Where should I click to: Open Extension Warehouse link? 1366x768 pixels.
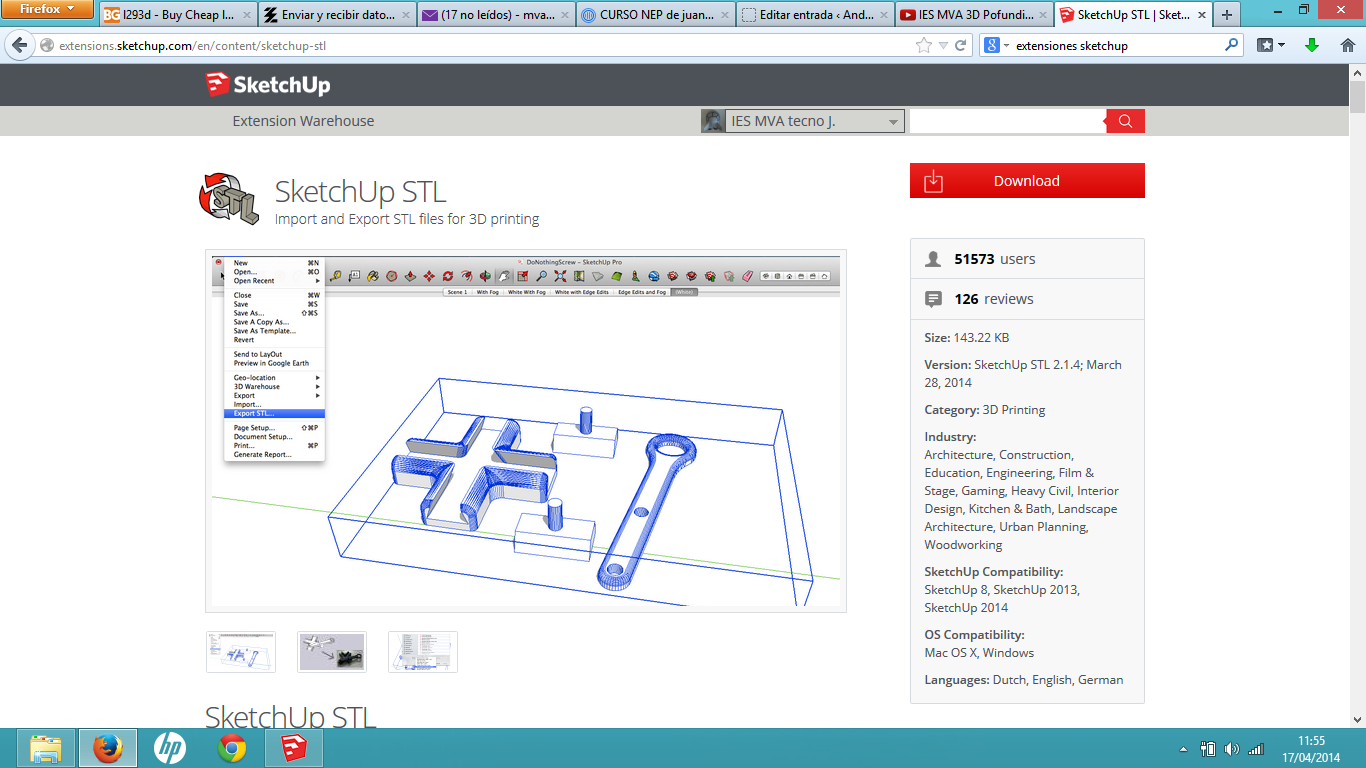(303, 121)
